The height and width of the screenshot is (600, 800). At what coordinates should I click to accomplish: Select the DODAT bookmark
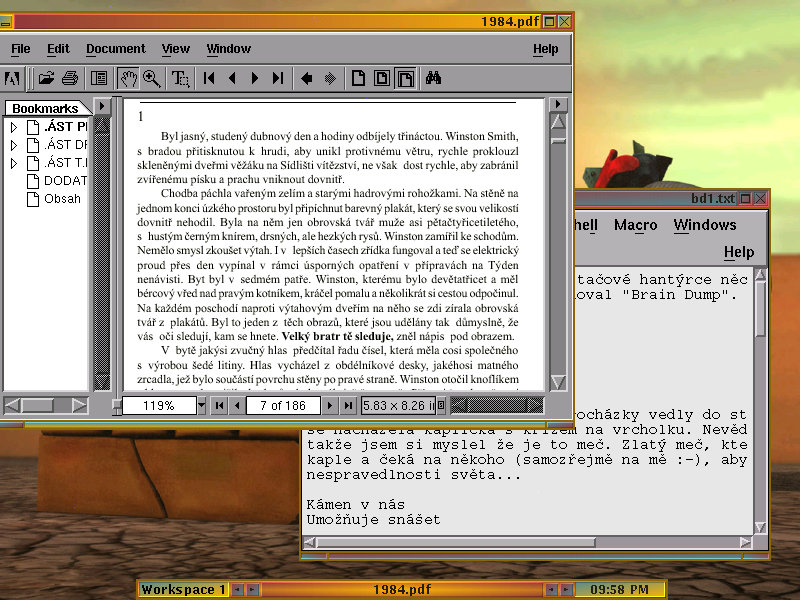pos(65,181)
